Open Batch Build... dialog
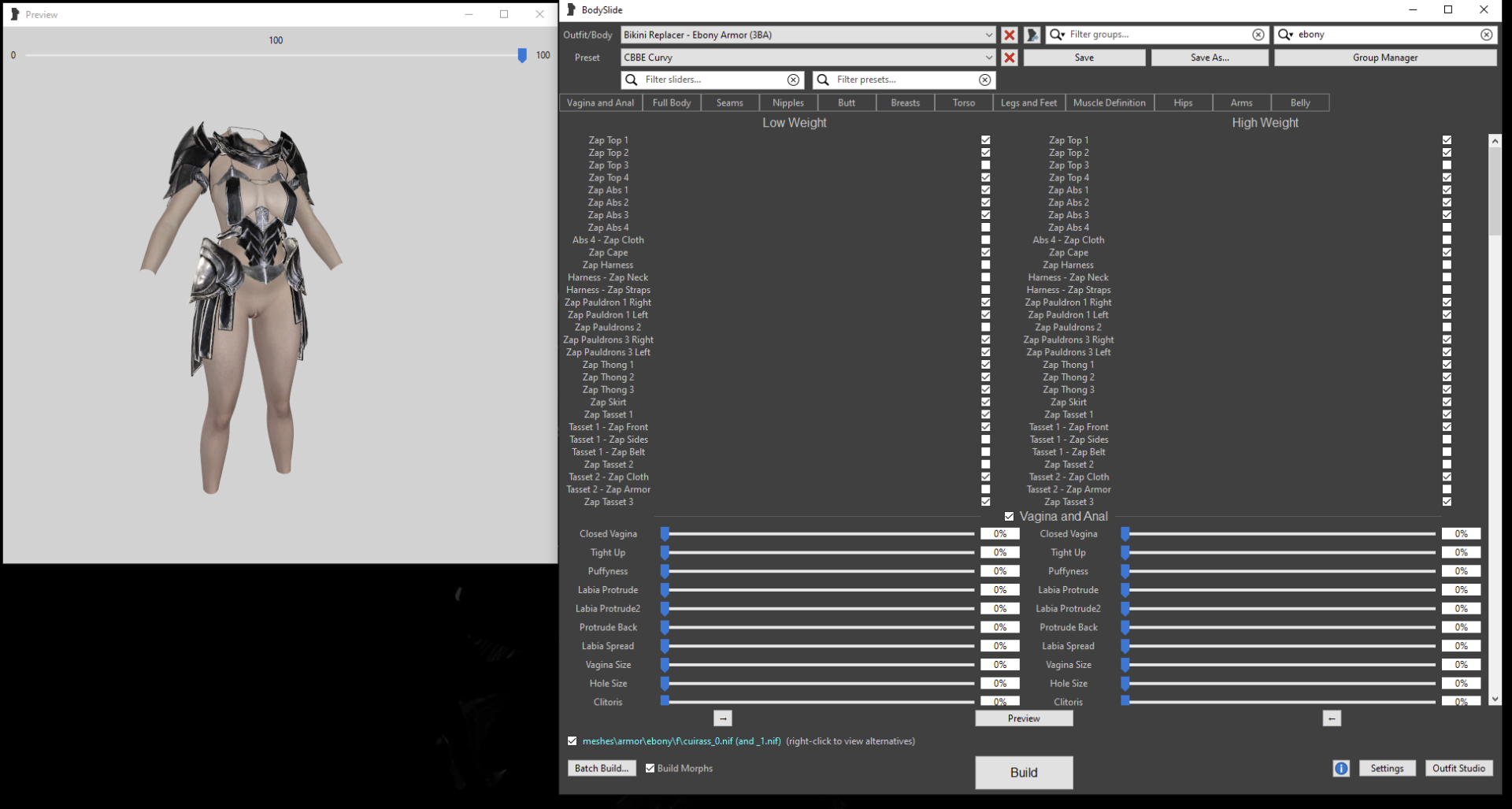Screen dimensions: 1512x809 tap(601, 768)
